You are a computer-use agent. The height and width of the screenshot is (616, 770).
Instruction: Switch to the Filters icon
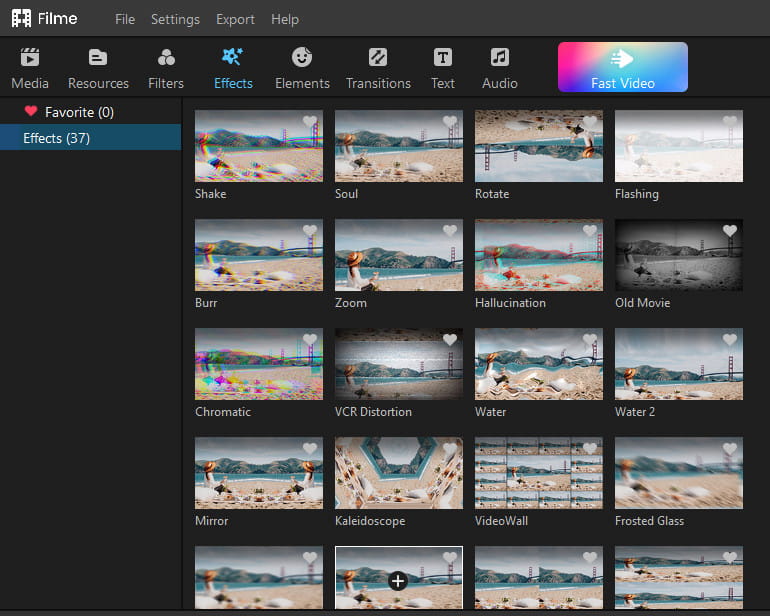[166, 58]
